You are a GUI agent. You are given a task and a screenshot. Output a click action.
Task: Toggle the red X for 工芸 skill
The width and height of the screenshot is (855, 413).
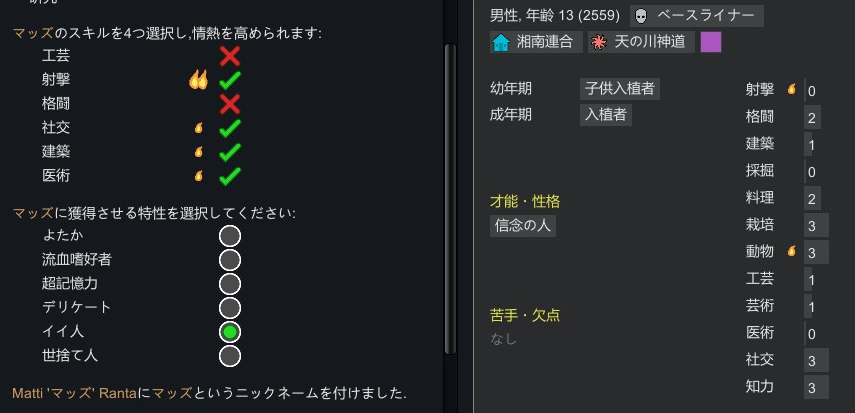click(230, 56)
